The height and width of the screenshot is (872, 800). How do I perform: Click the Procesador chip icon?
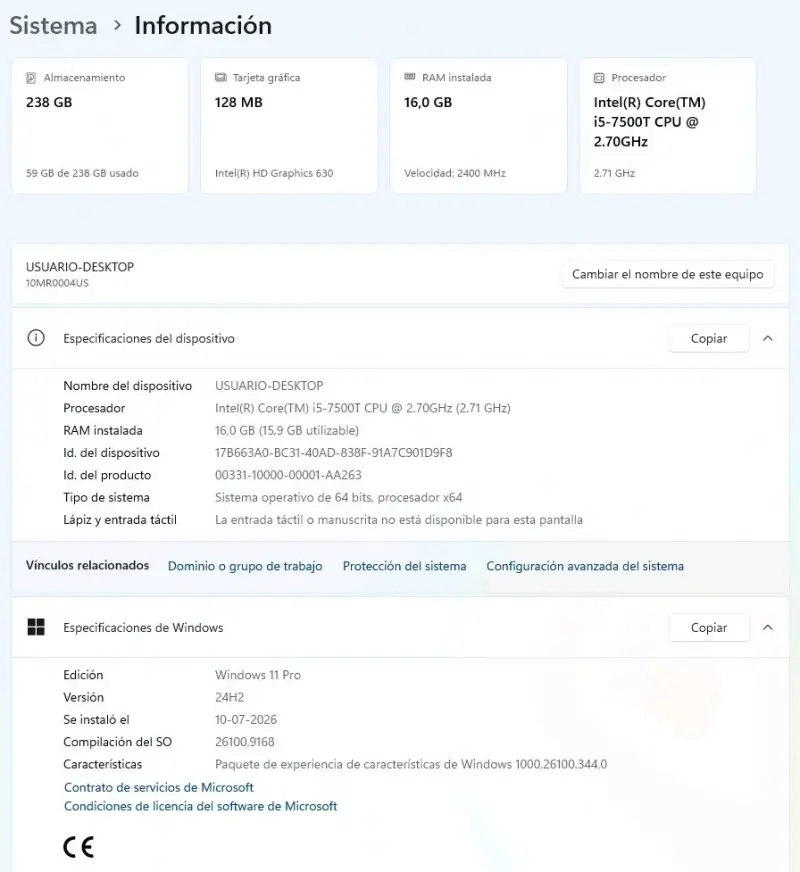pyautogui.click(x=599, y=78)
